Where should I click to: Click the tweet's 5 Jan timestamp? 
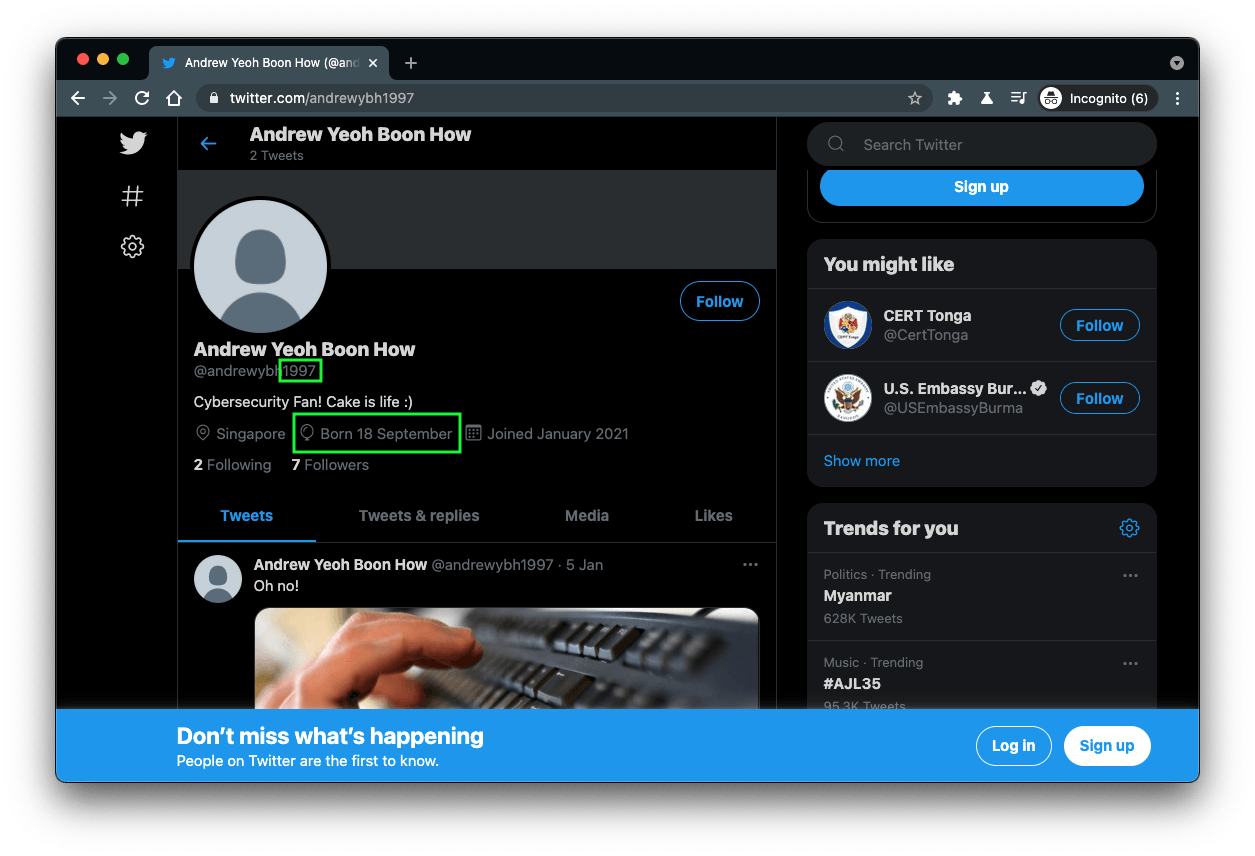585,565
